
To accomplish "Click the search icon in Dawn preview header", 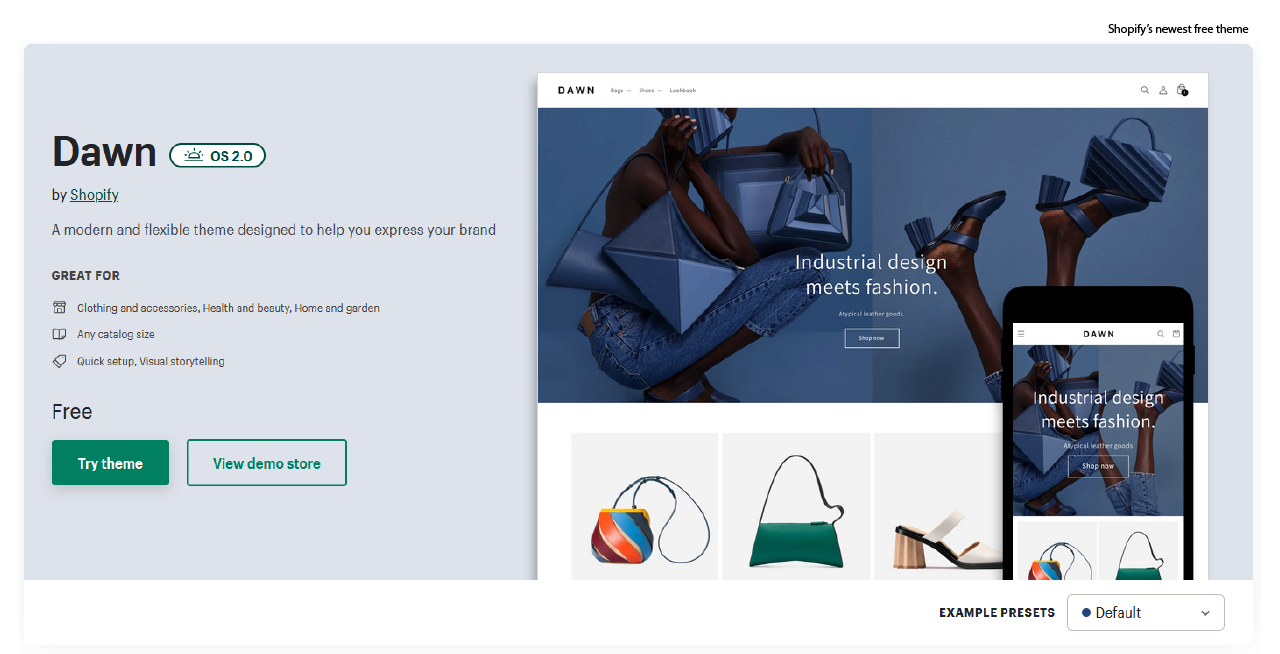I will pyautogui.click(x=1145, y=90).
